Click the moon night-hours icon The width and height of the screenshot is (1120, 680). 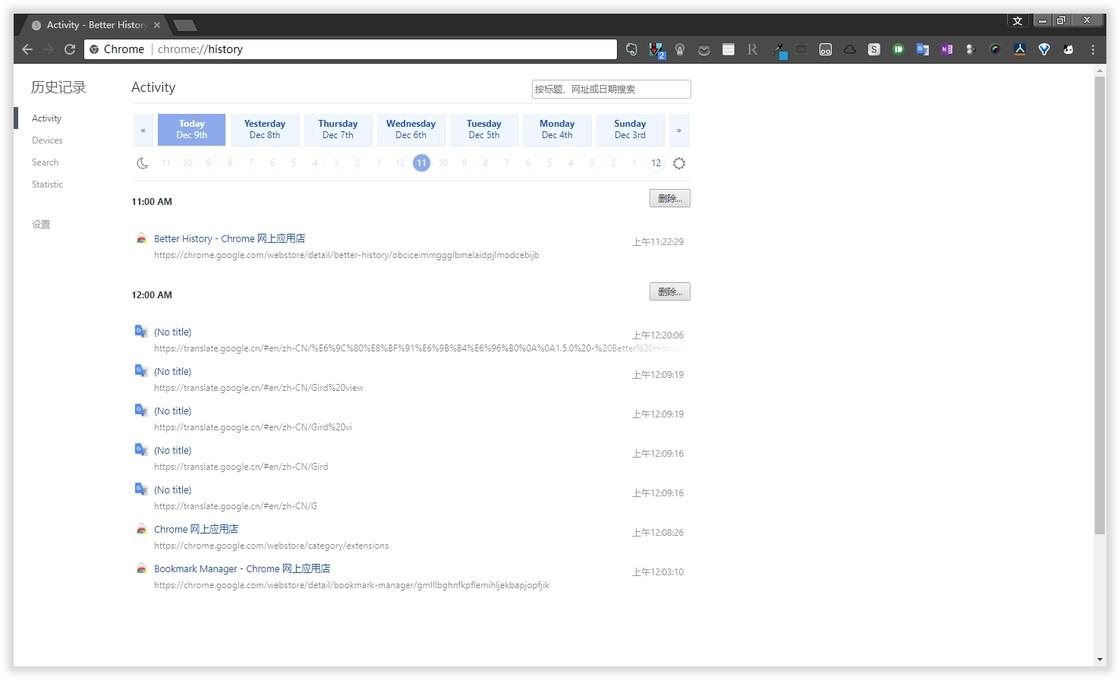tap(142, 163)
